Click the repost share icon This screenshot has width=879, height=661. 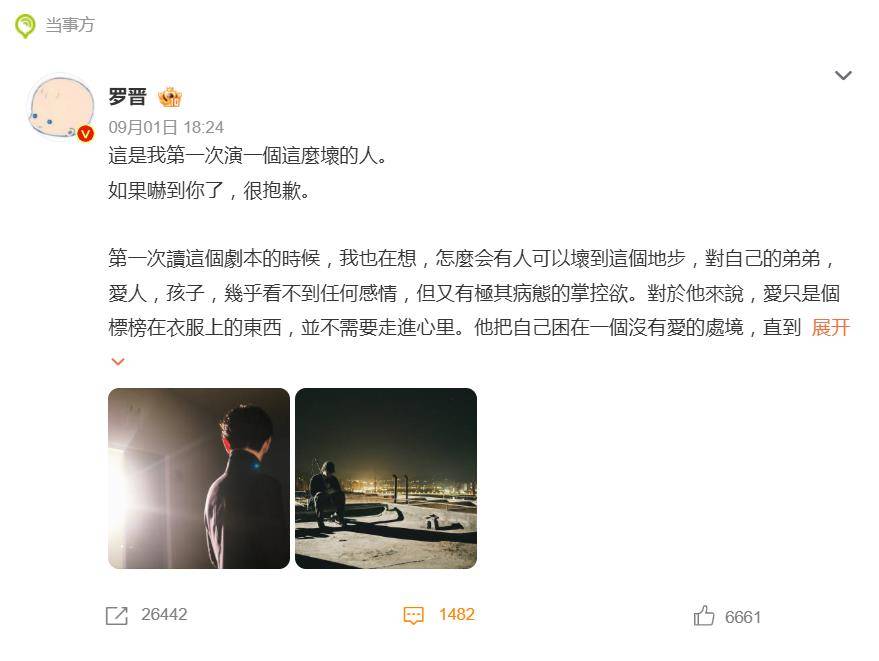(x=117, y=616)
